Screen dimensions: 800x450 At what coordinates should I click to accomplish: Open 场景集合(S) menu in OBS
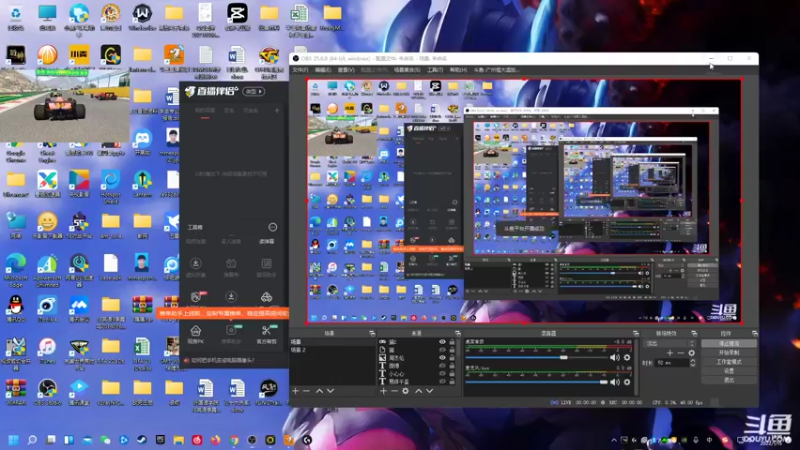coord(407,70)
